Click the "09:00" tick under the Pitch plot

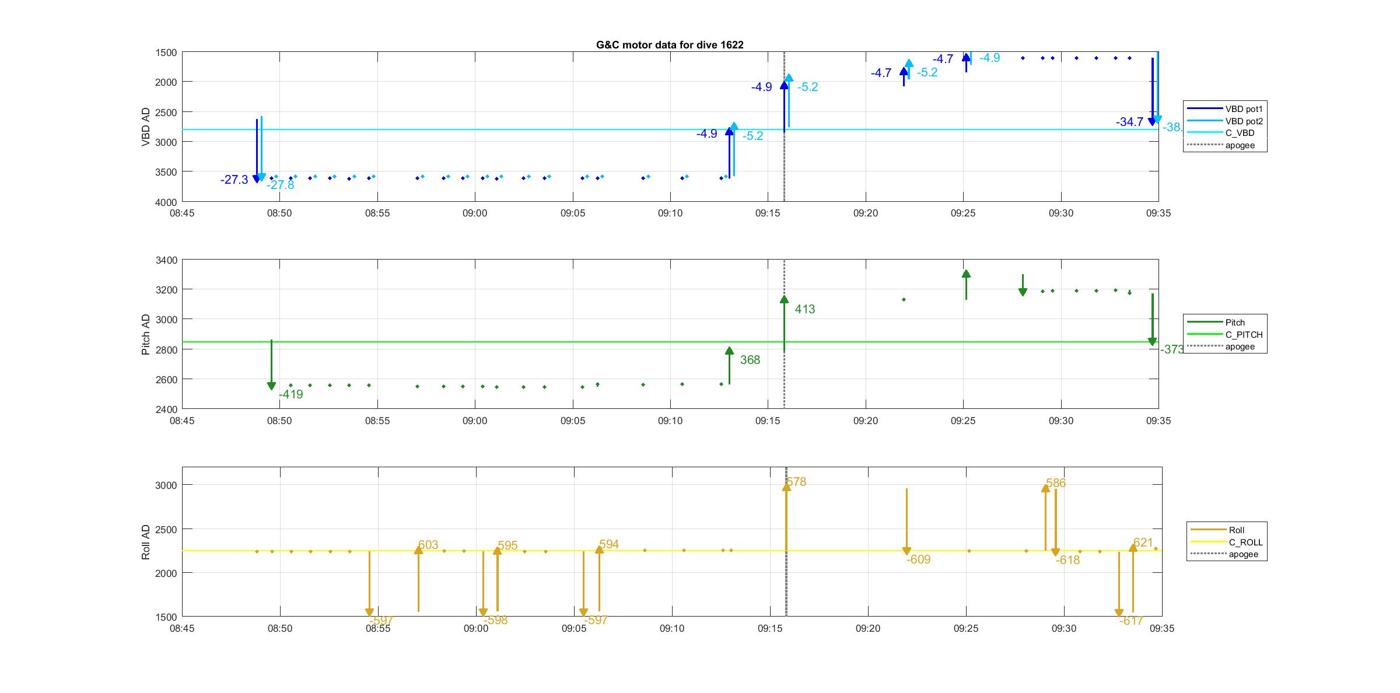[475, 421]
